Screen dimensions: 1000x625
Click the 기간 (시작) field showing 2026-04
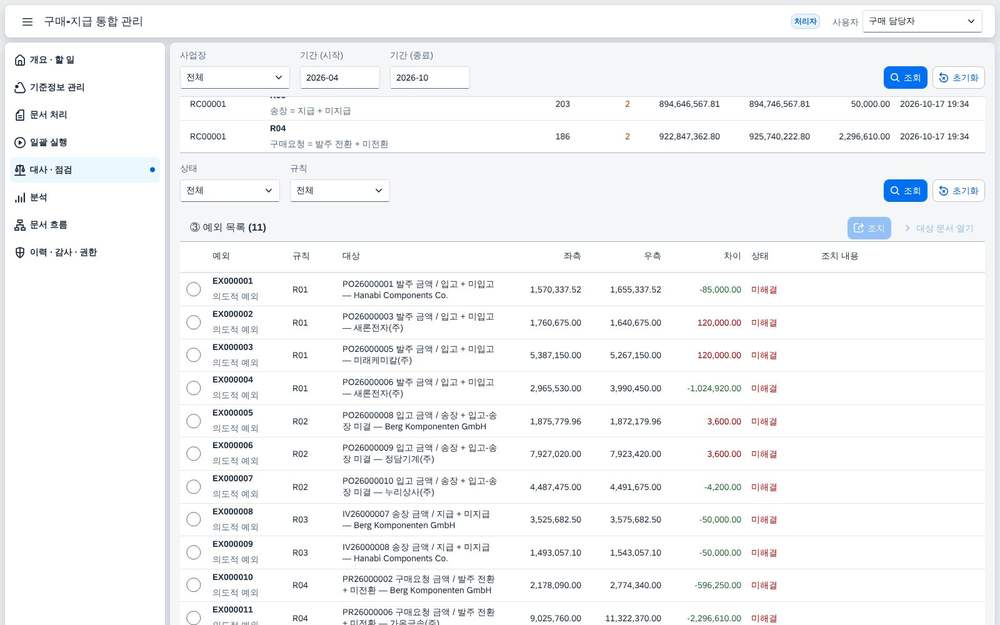point(339,78)
